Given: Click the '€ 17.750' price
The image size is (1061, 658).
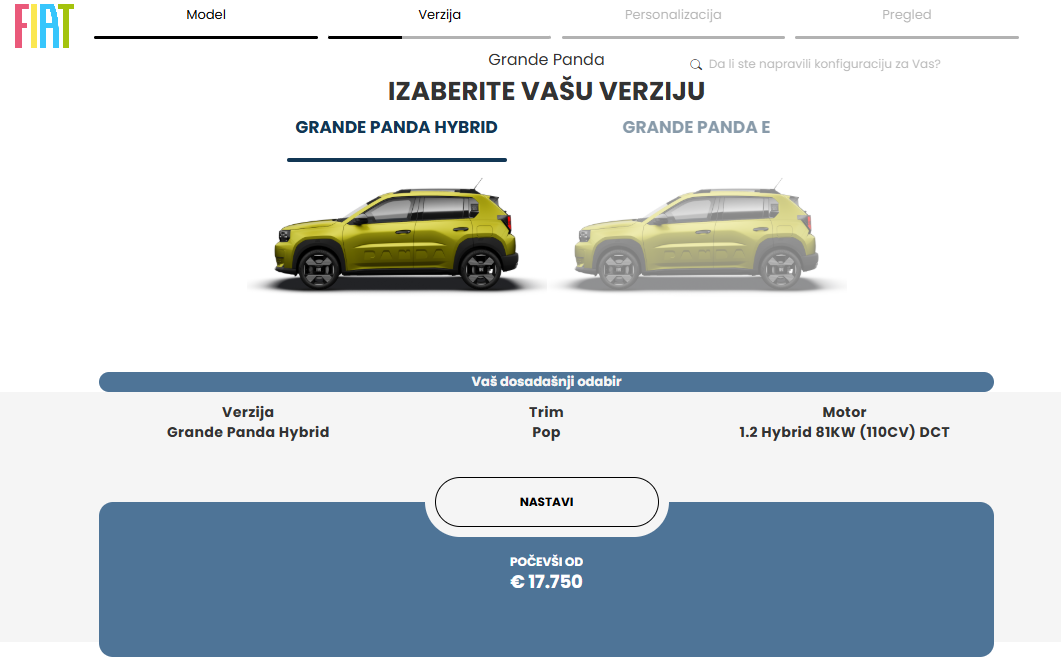Looking at the screenshot, I should (x=546, y=582).
